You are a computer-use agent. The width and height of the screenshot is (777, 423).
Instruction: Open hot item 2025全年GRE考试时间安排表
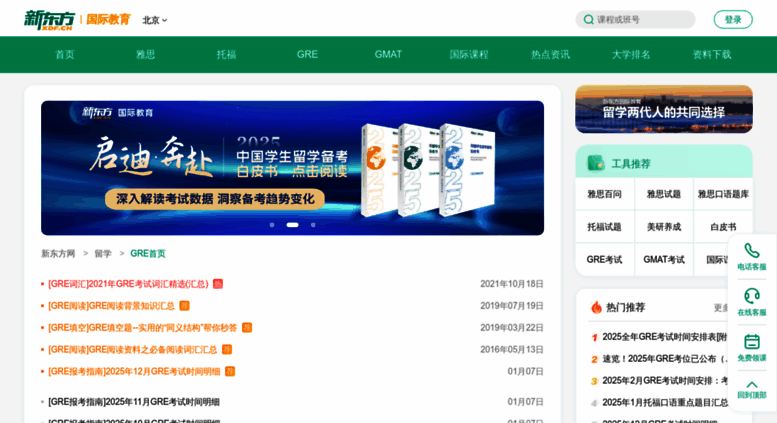click(x=665, y=337)
